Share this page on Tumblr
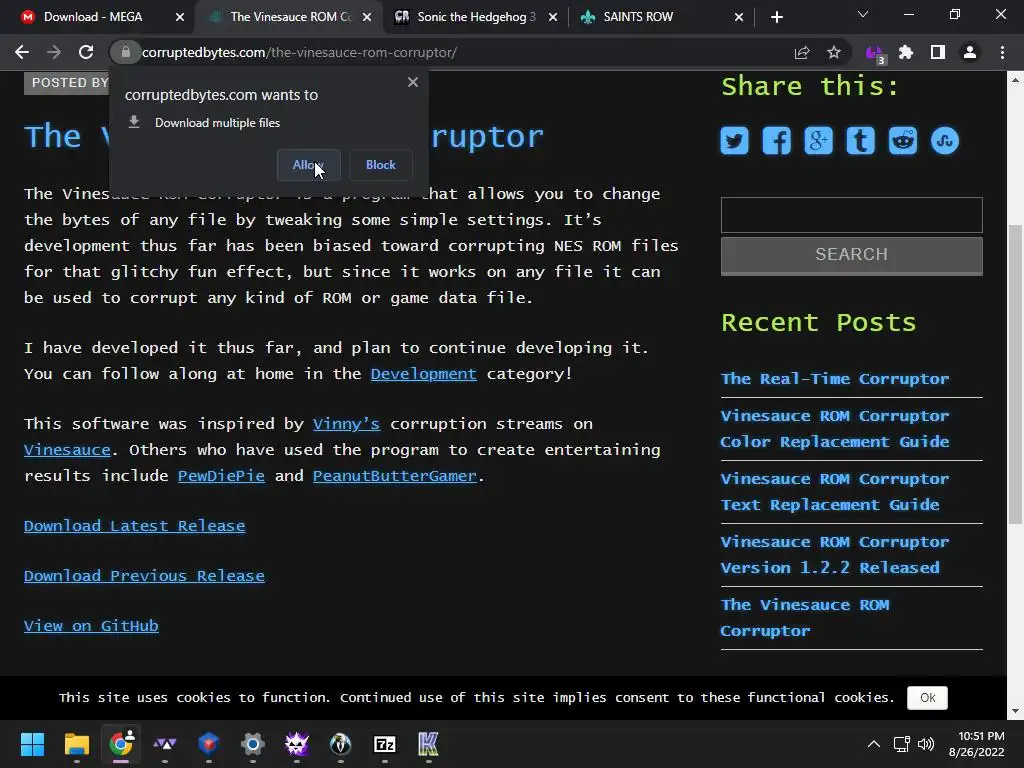This screenshot has height=768, width=1024. pyautogui.click(x=861, y=140)
